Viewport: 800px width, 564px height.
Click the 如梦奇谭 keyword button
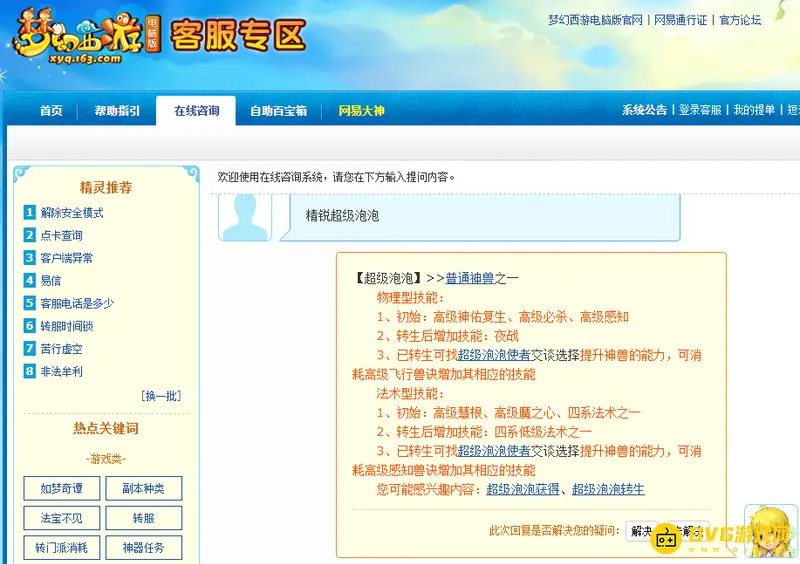(61, 488)
